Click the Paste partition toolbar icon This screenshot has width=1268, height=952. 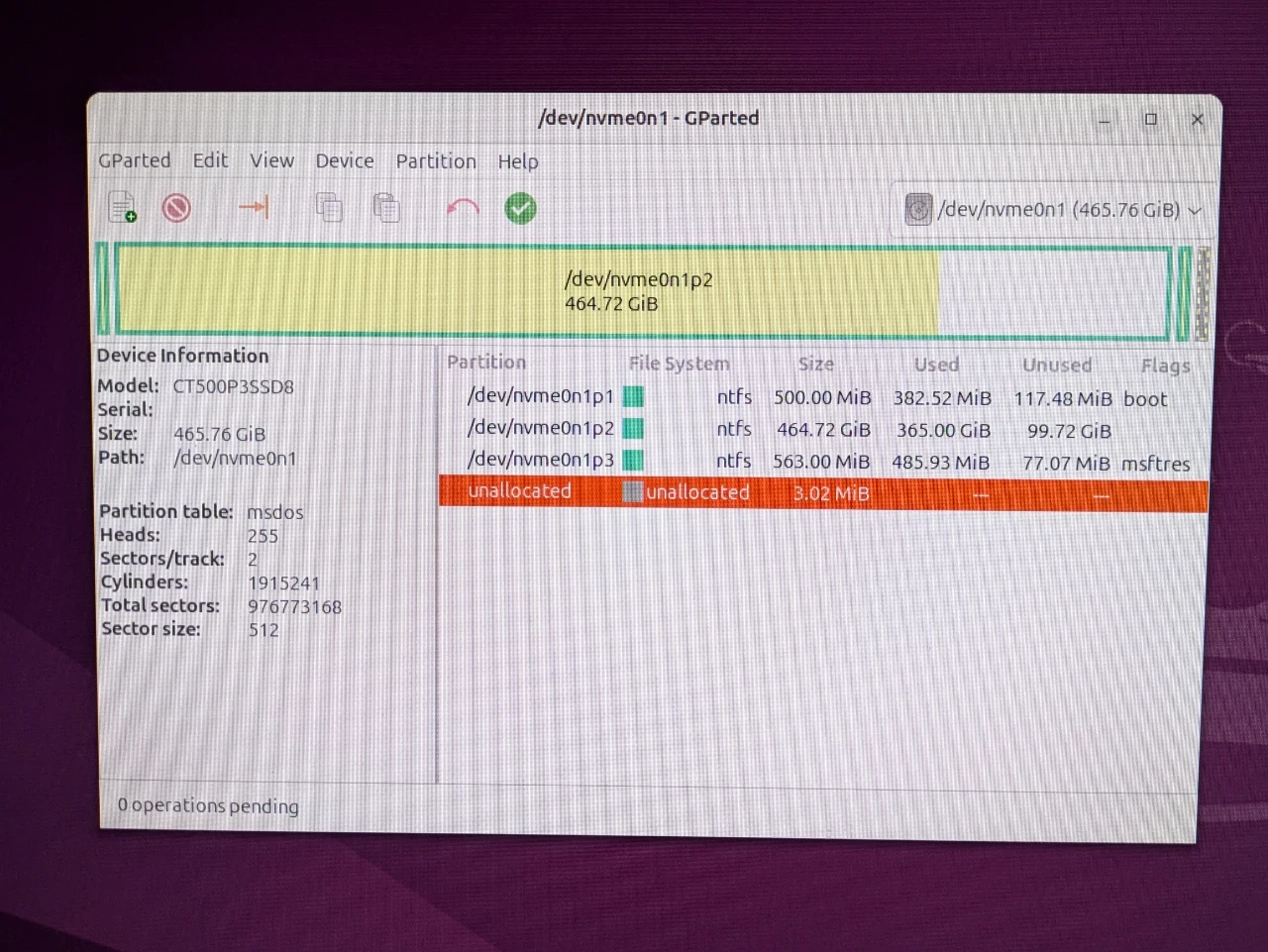coord(386,207)
